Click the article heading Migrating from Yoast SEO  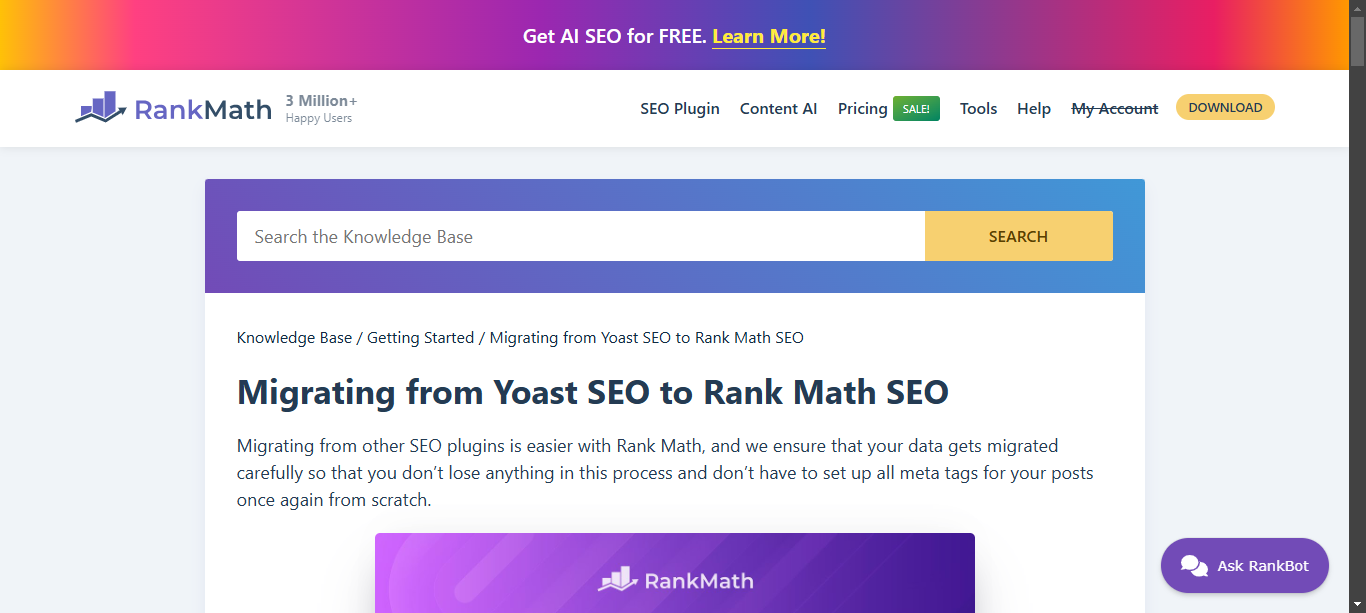coord(592,392)
